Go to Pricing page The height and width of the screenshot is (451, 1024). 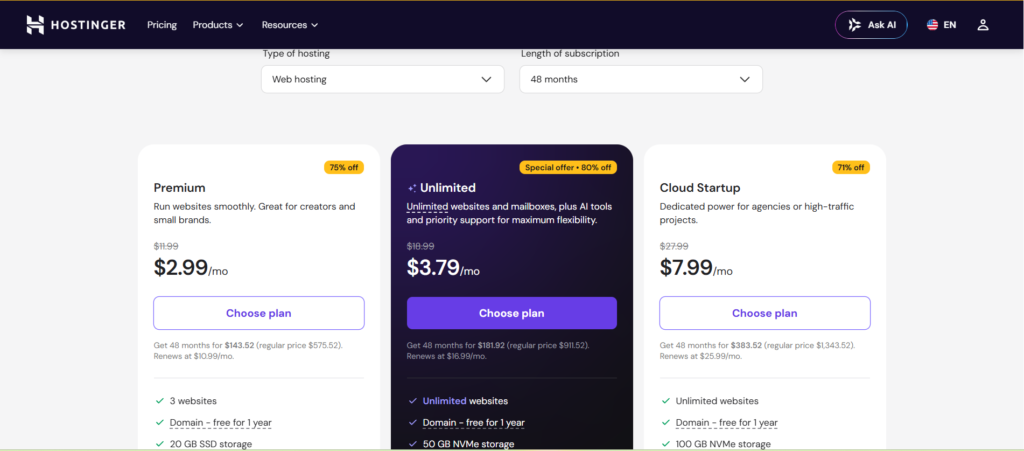[162, 25]
